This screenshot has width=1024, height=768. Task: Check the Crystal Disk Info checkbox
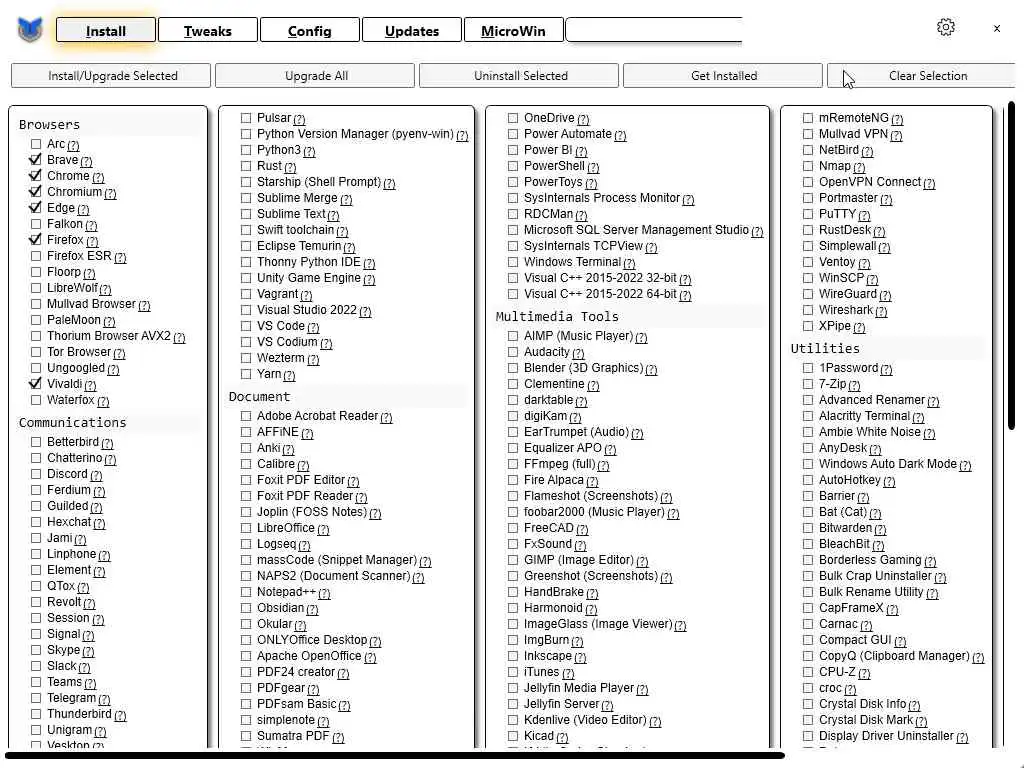coord(808,704)
